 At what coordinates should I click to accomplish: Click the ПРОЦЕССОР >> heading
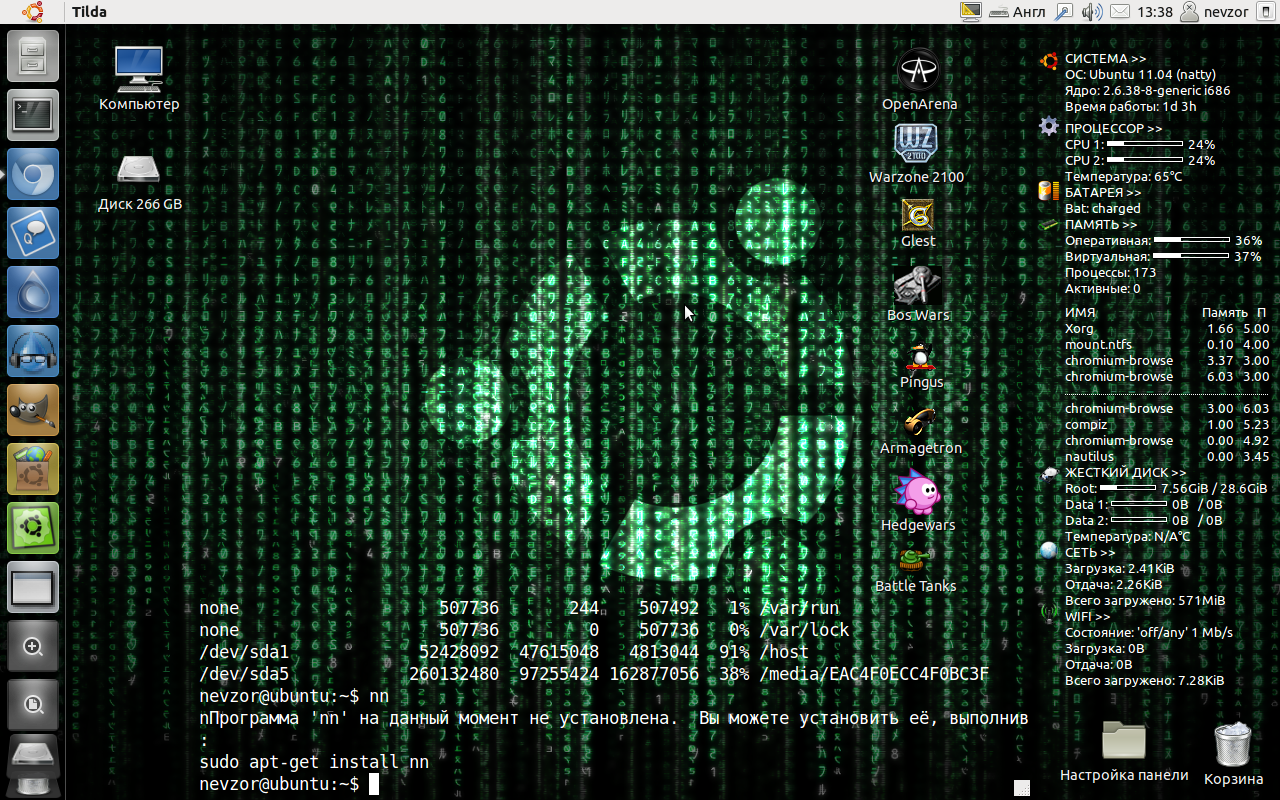[x=1113, y=128]
